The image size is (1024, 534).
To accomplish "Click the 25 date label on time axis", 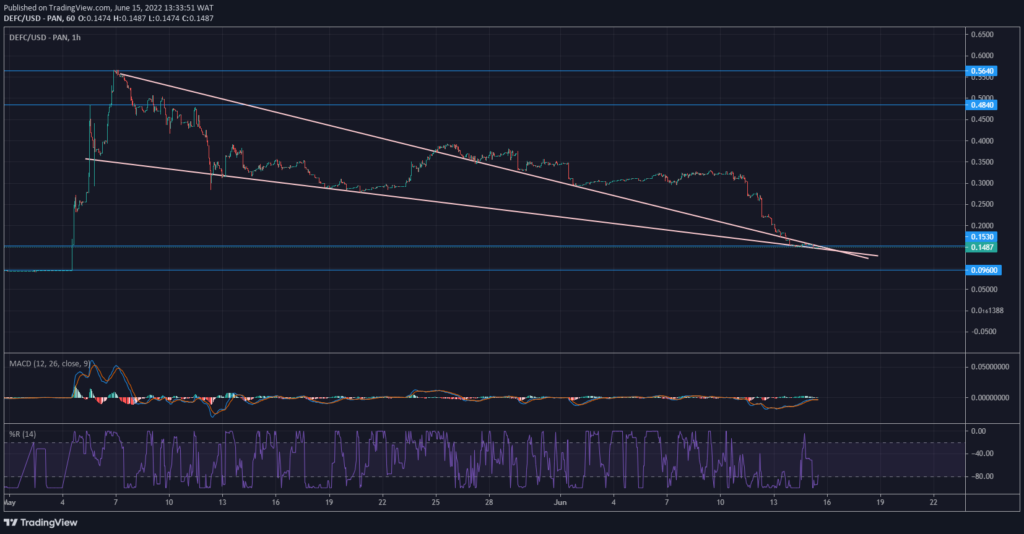I will [x=436, y=502].
